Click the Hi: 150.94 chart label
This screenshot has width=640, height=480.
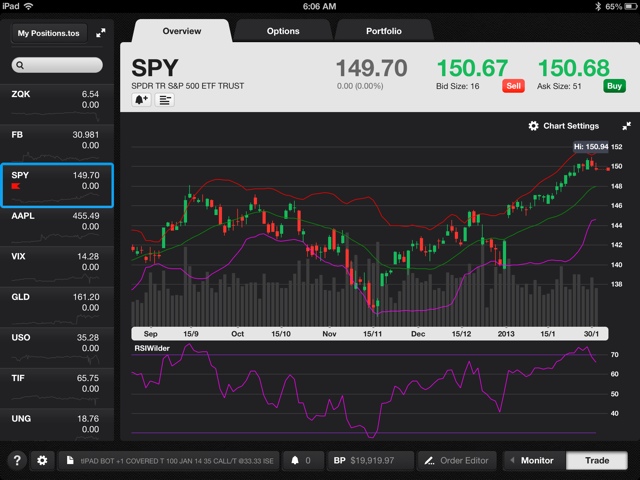pos(591,147)
